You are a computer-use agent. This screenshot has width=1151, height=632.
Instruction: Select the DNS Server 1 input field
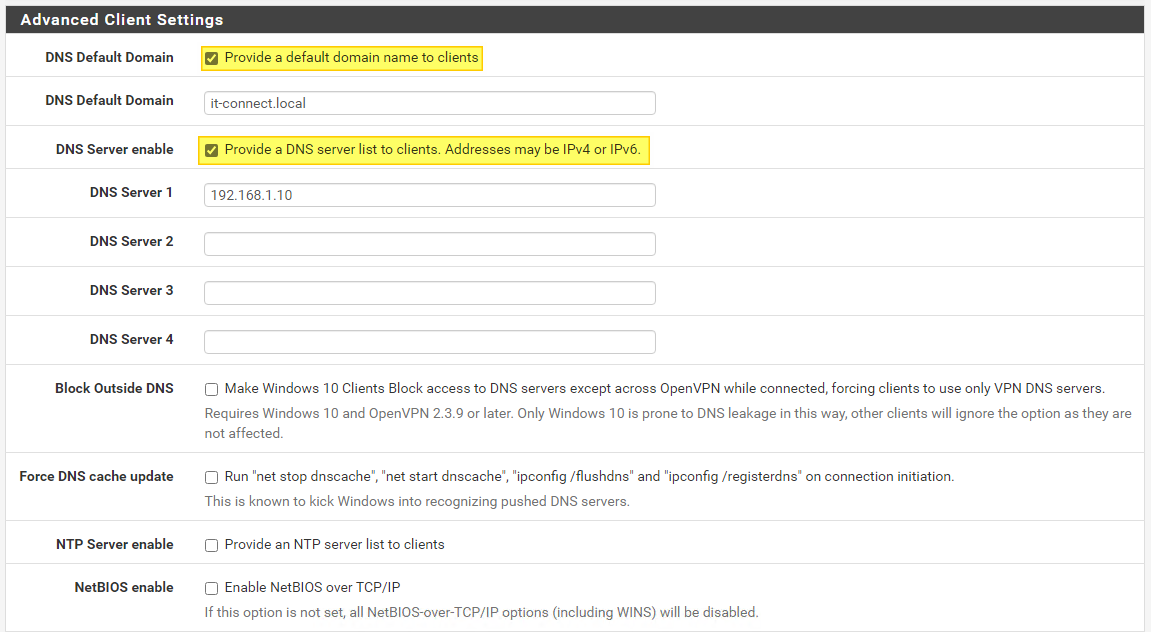tap(428, 195)
